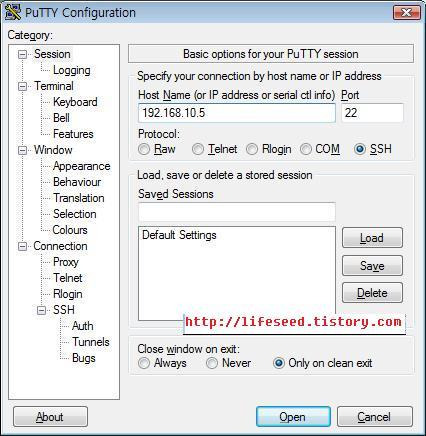Click the Saved Sessions name field
Screen dimensions: 426x436
(237, 212)
